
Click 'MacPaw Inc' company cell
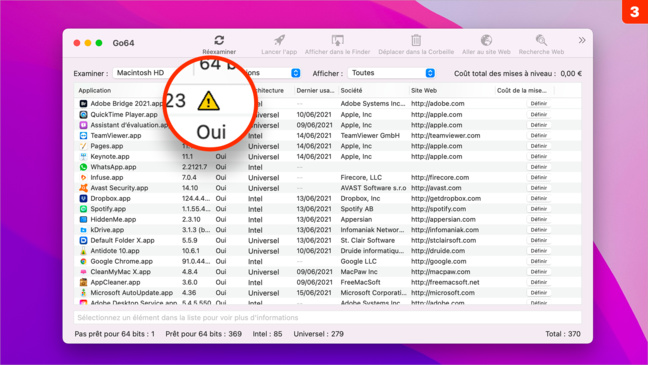[359, 272]
